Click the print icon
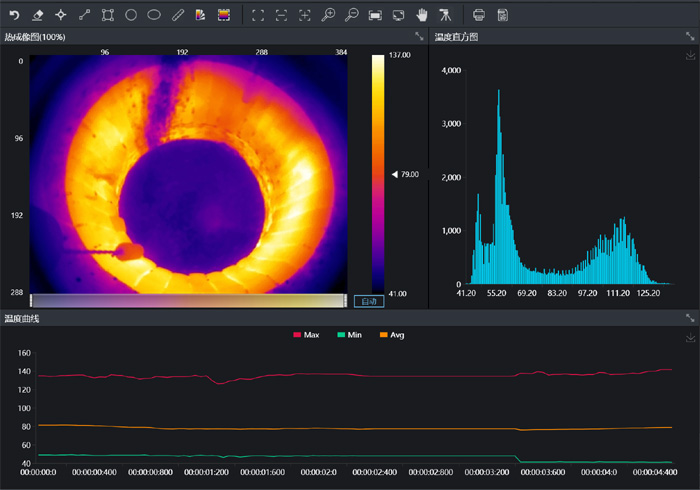 (x=479, y=15)
